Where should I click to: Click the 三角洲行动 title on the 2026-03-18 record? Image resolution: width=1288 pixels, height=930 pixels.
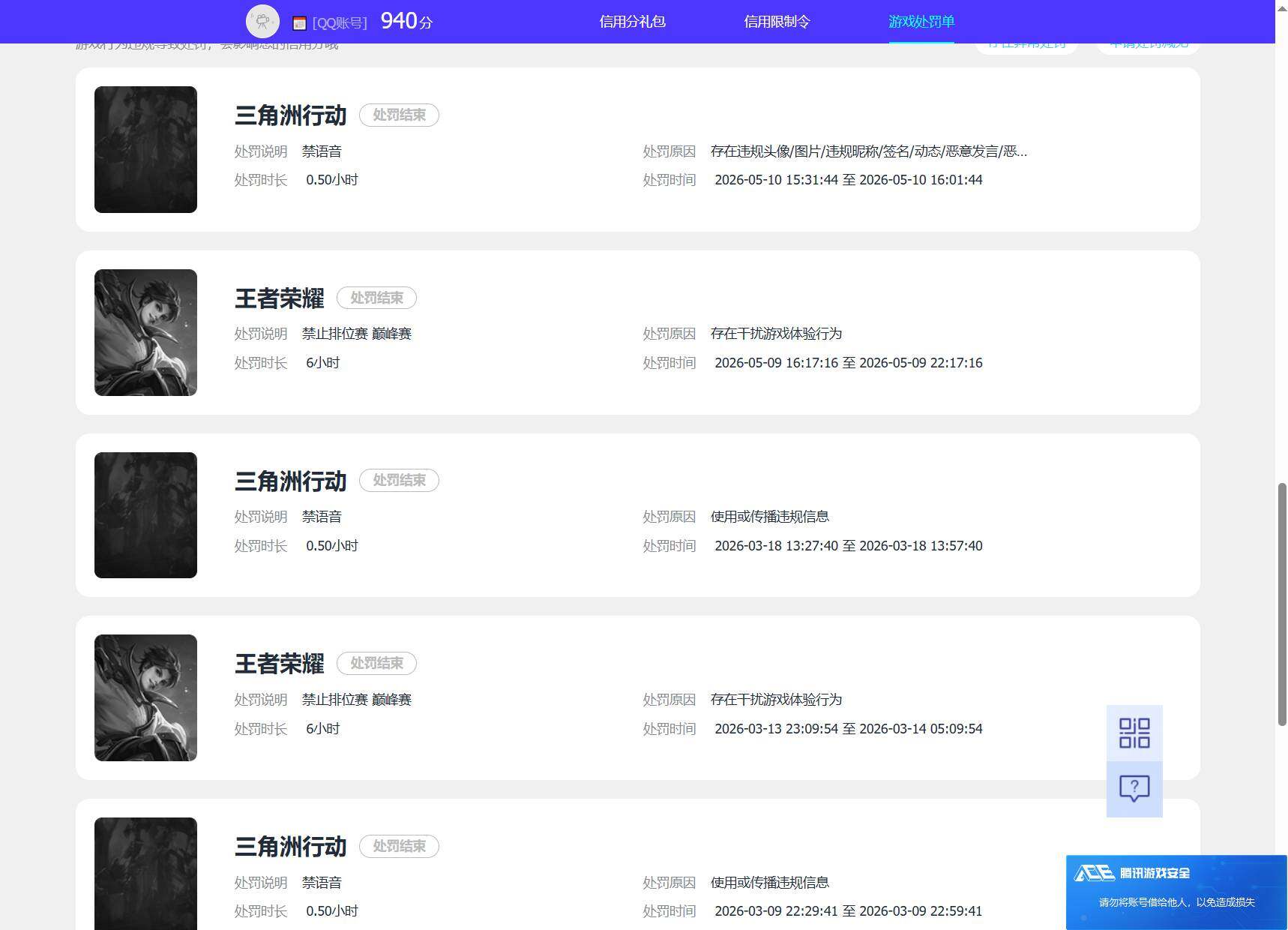tap(290, 481)
